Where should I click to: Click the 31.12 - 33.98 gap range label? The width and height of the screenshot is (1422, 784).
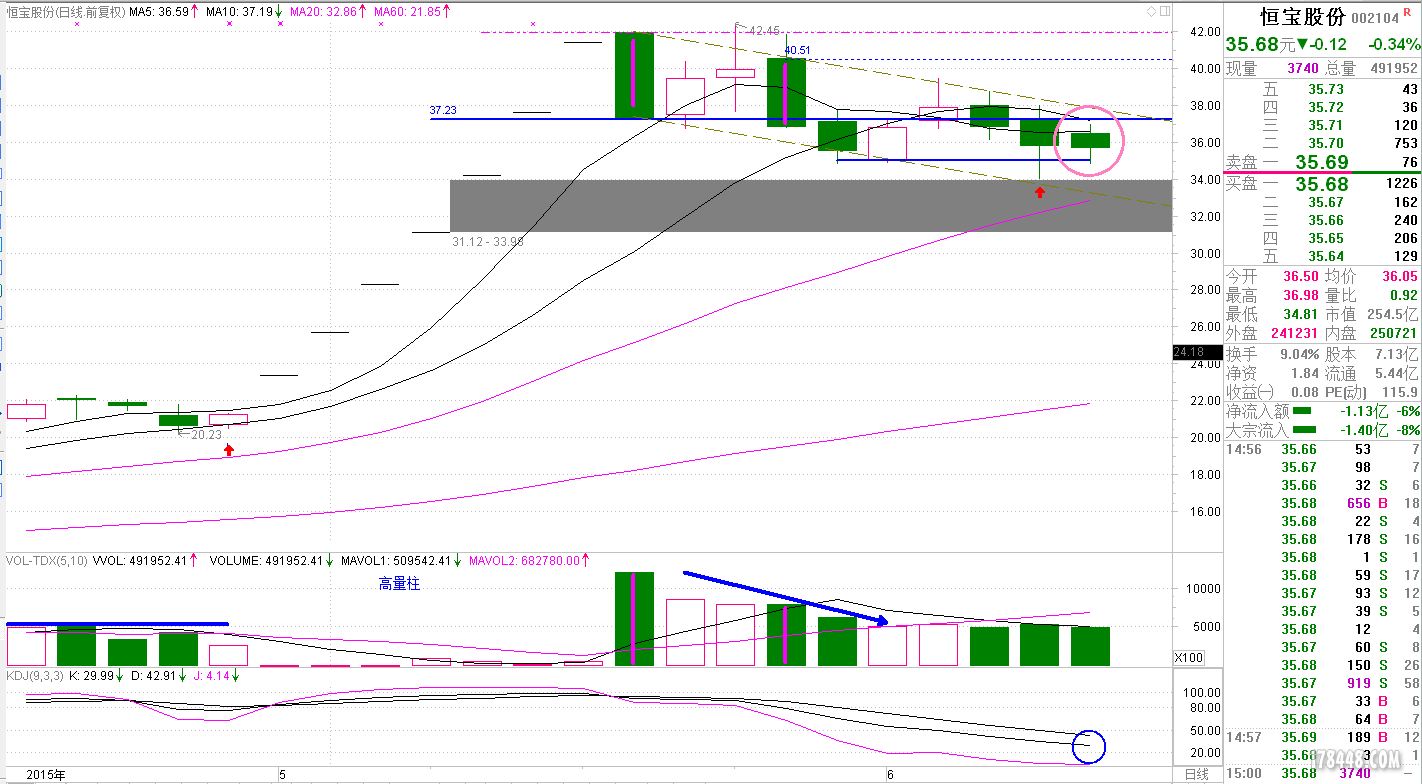(488, 241)
